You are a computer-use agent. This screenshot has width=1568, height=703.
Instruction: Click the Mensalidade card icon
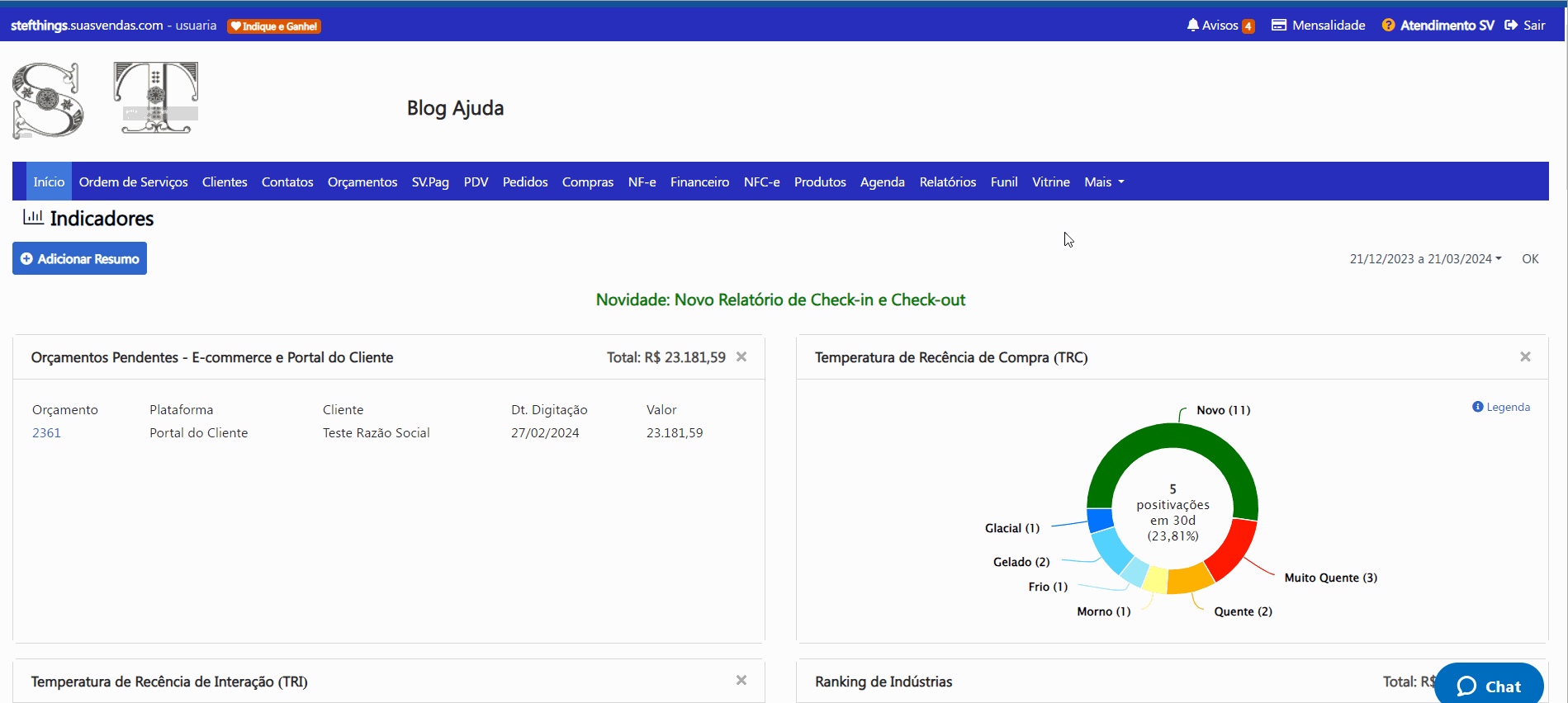1279,25
